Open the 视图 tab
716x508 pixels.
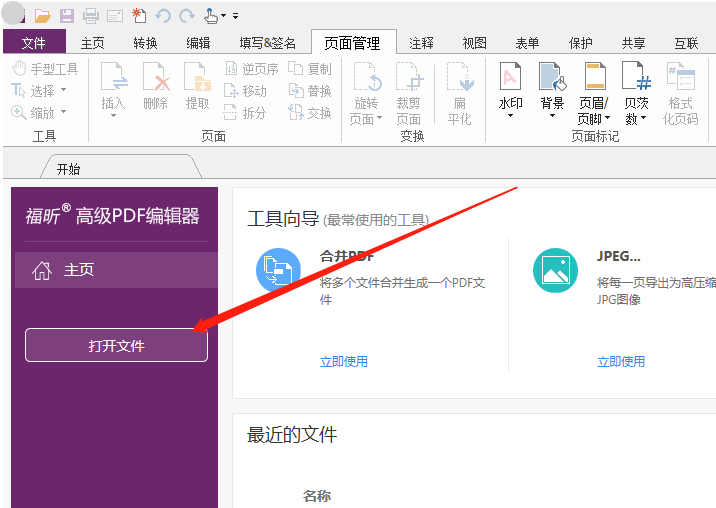pyautogui.click(x=474, y=43)
